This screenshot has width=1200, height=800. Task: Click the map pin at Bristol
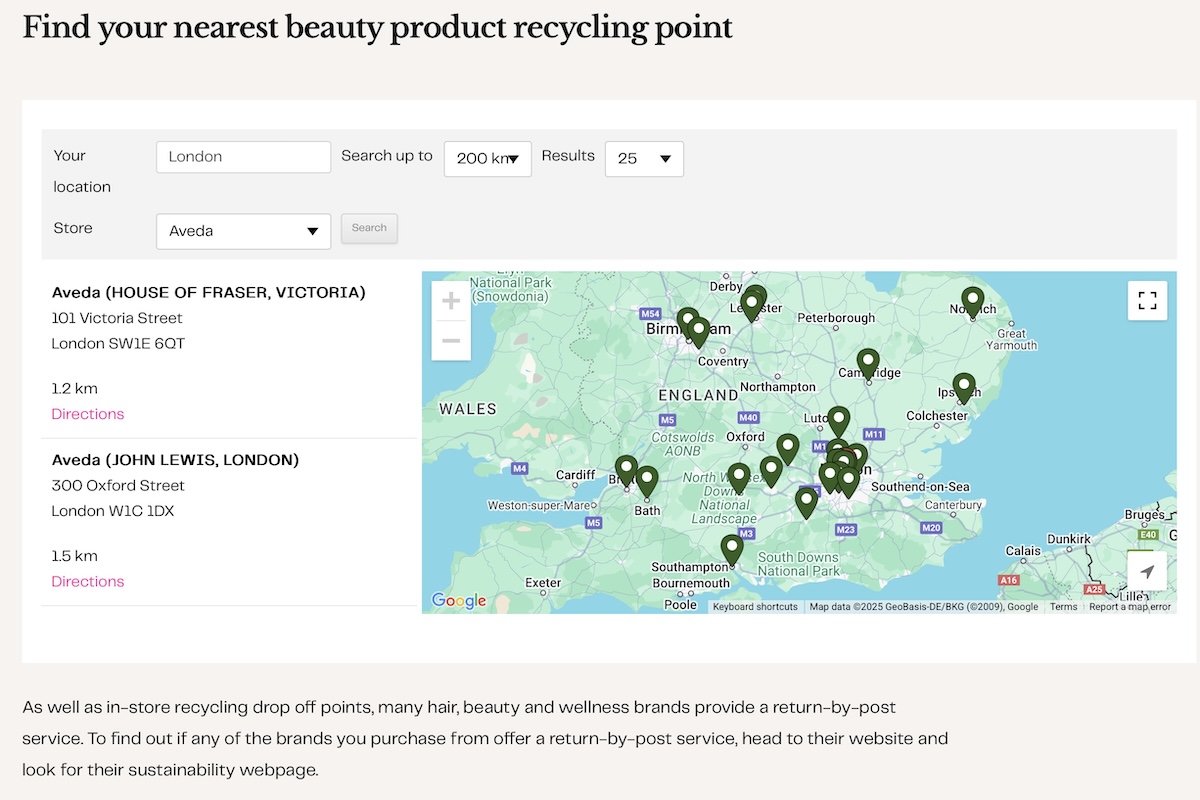(626, 470)
